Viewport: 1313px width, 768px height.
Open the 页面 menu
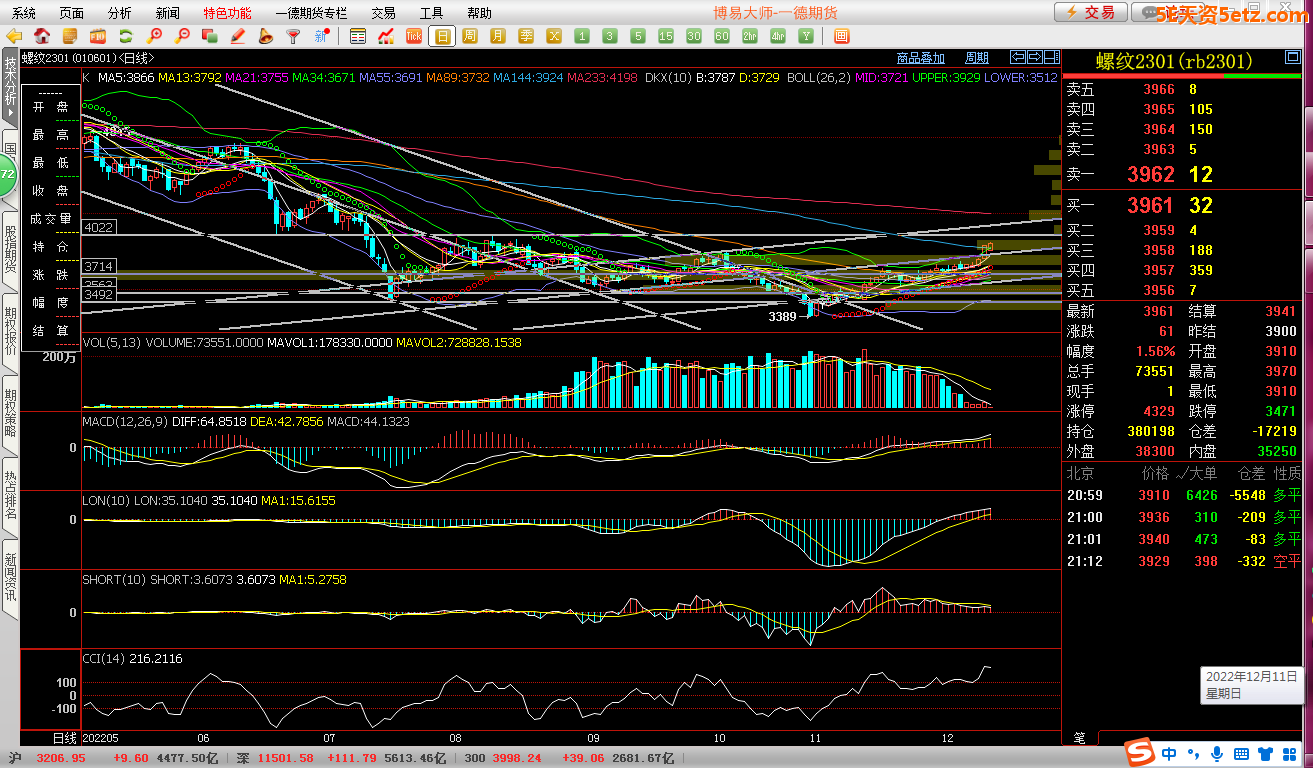click(x=71, y=13)
